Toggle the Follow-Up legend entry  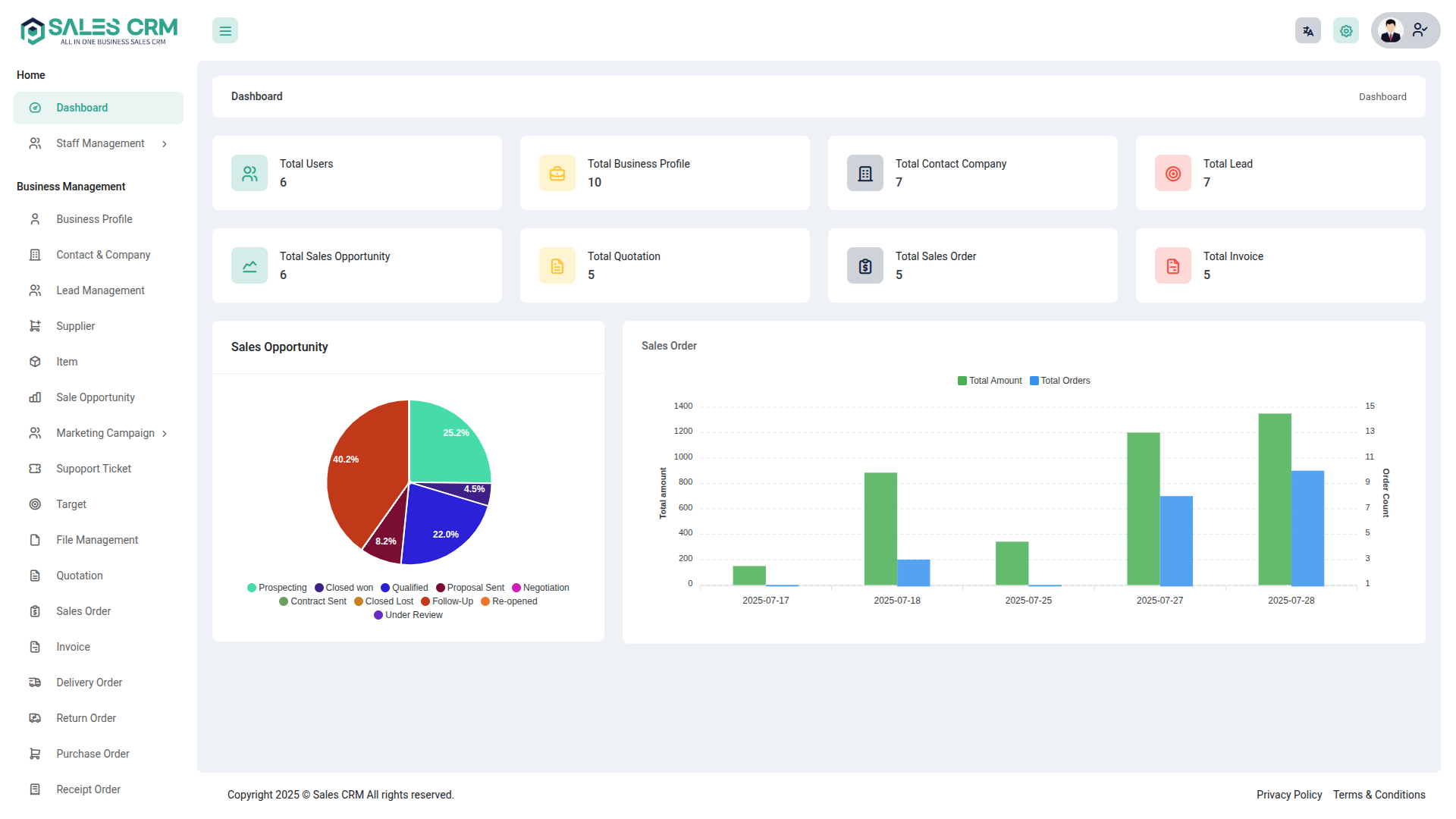447,601
